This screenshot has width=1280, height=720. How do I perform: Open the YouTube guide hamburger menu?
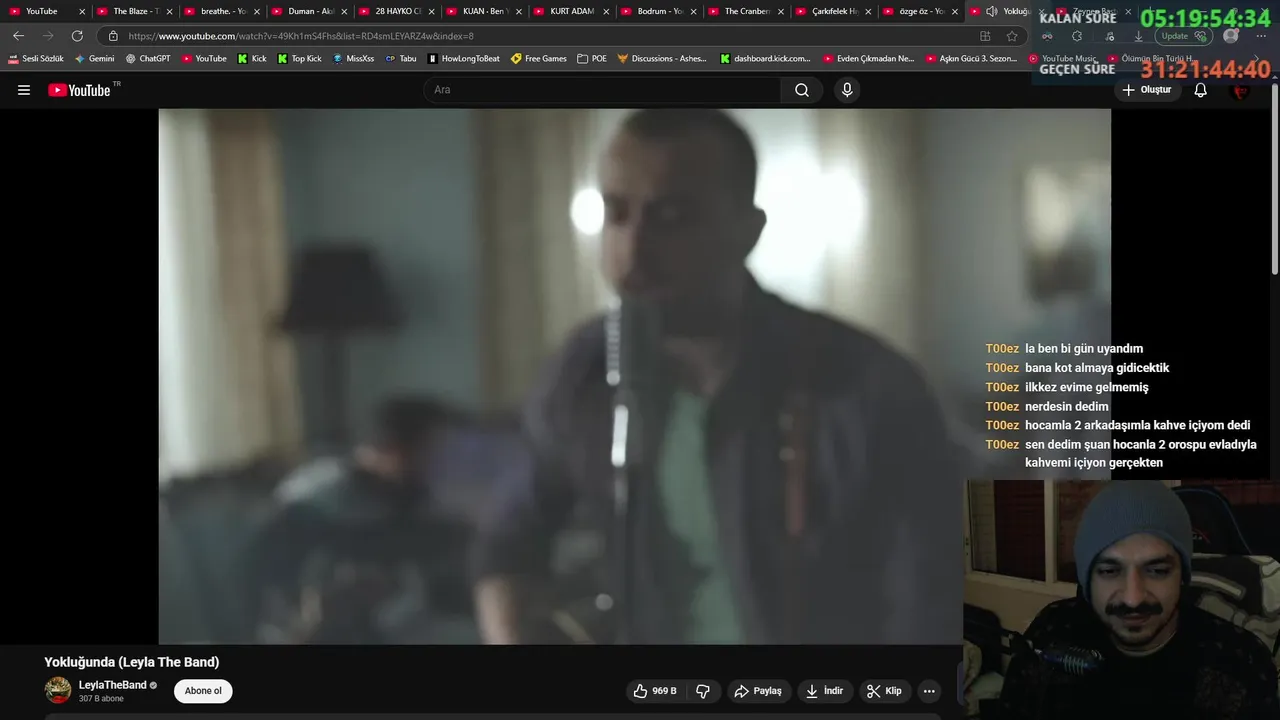click(24, 90)
